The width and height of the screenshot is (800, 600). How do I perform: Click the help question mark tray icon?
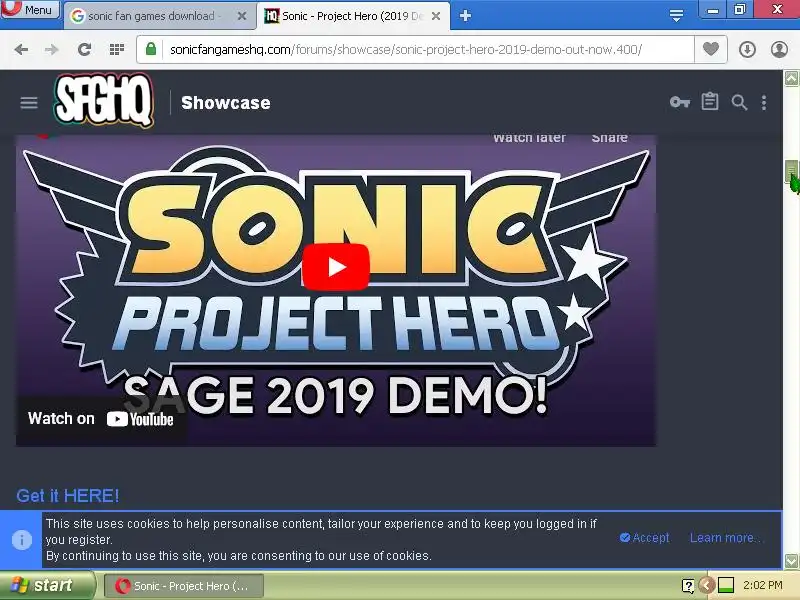tap(688, 586)
